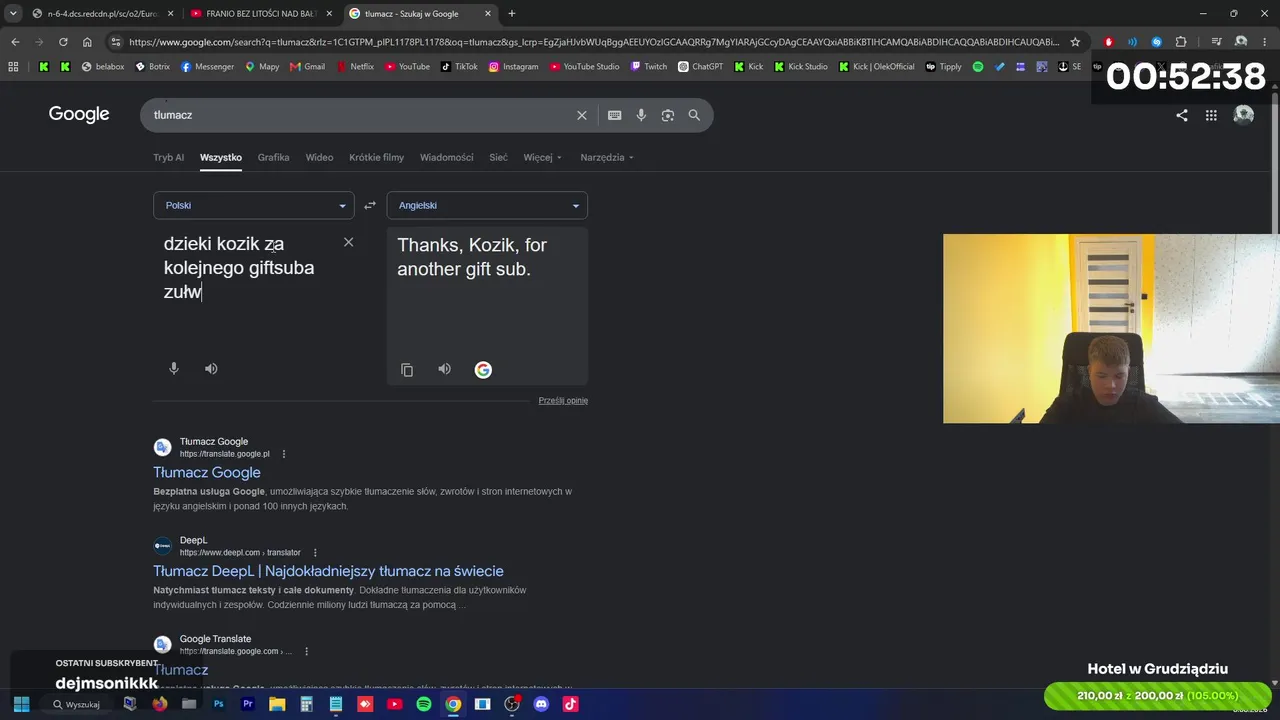The image size is (1280, 720).
Task: Open Tłumacz Google result link
Action: (207, 473)
